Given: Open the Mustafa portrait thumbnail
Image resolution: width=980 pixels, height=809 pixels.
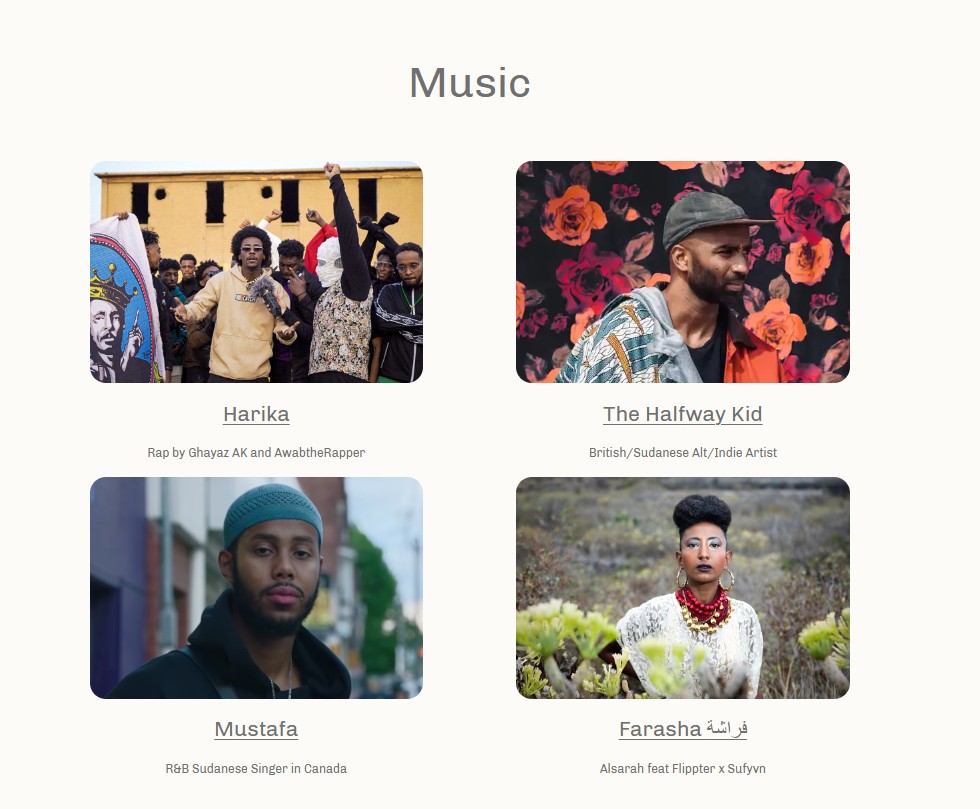Looking at the screenshot, I should point(256,588).
